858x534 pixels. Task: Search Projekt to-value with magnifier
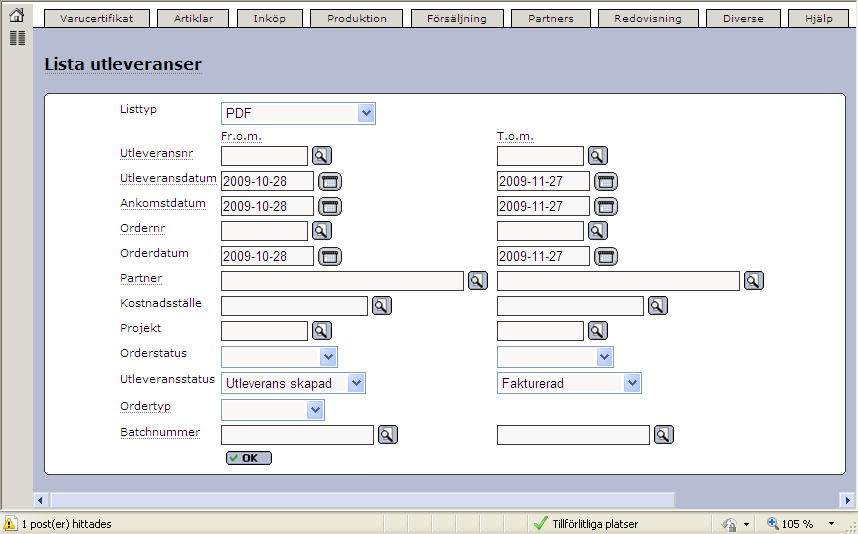(x=598, y=330)
